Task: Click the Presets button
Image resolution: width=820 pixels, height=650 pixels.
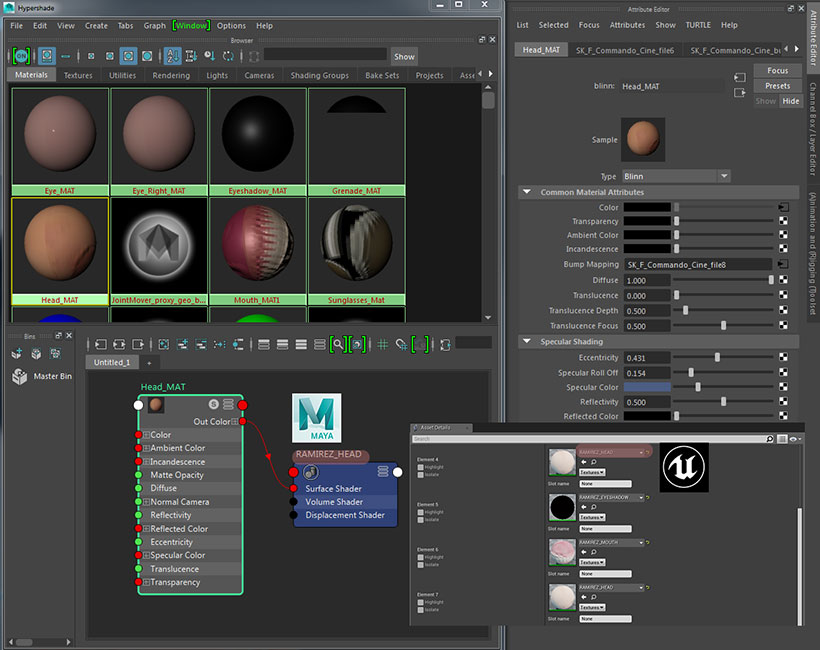Action: pyautogui.click(x=777, y=86)
